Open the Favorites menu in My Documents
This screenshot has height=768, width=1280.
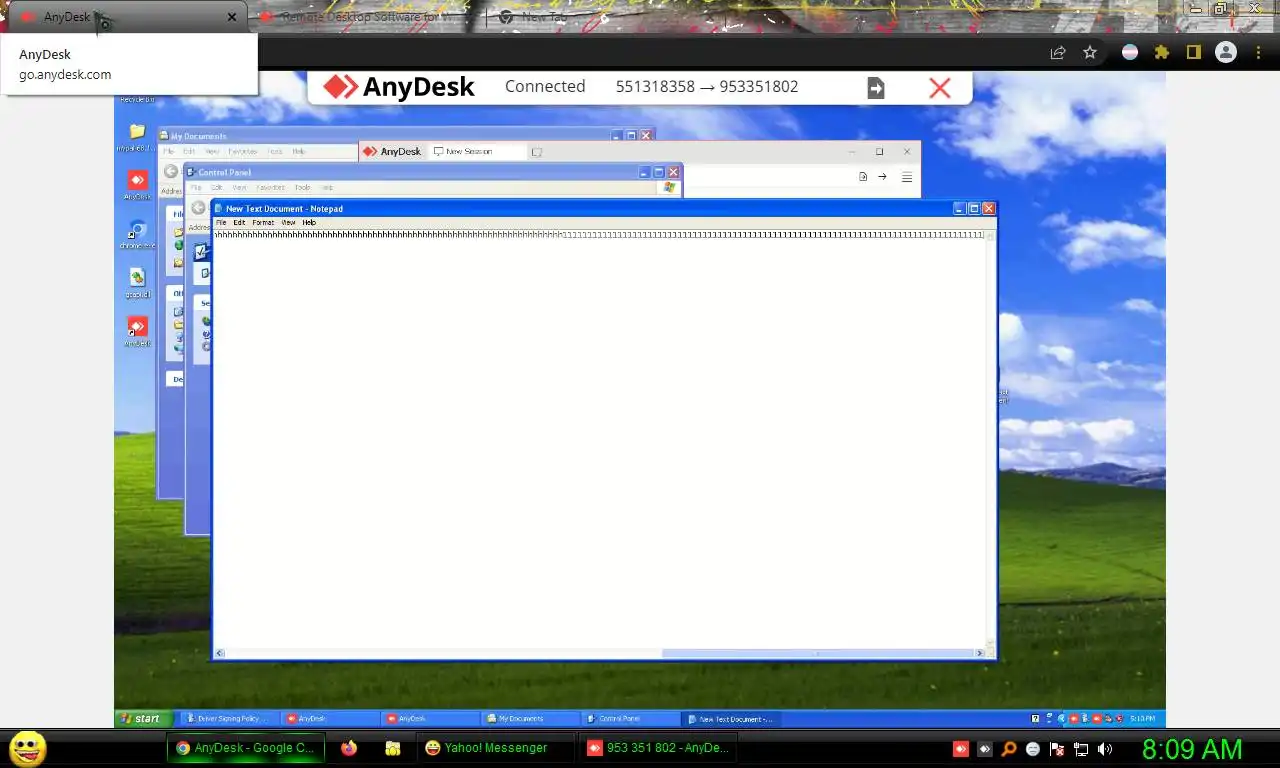tap(242, 151)
